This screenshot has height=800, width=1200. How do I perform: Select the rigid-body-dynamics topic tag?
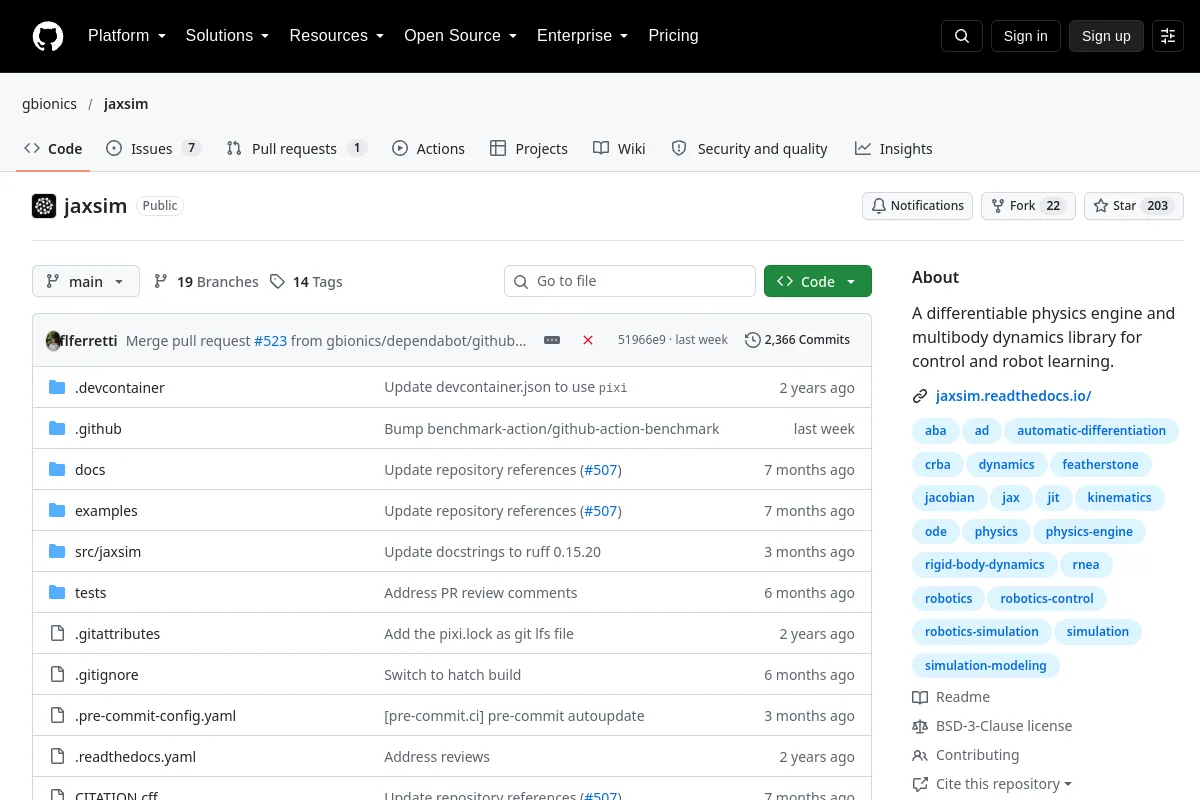click(984, 565)
